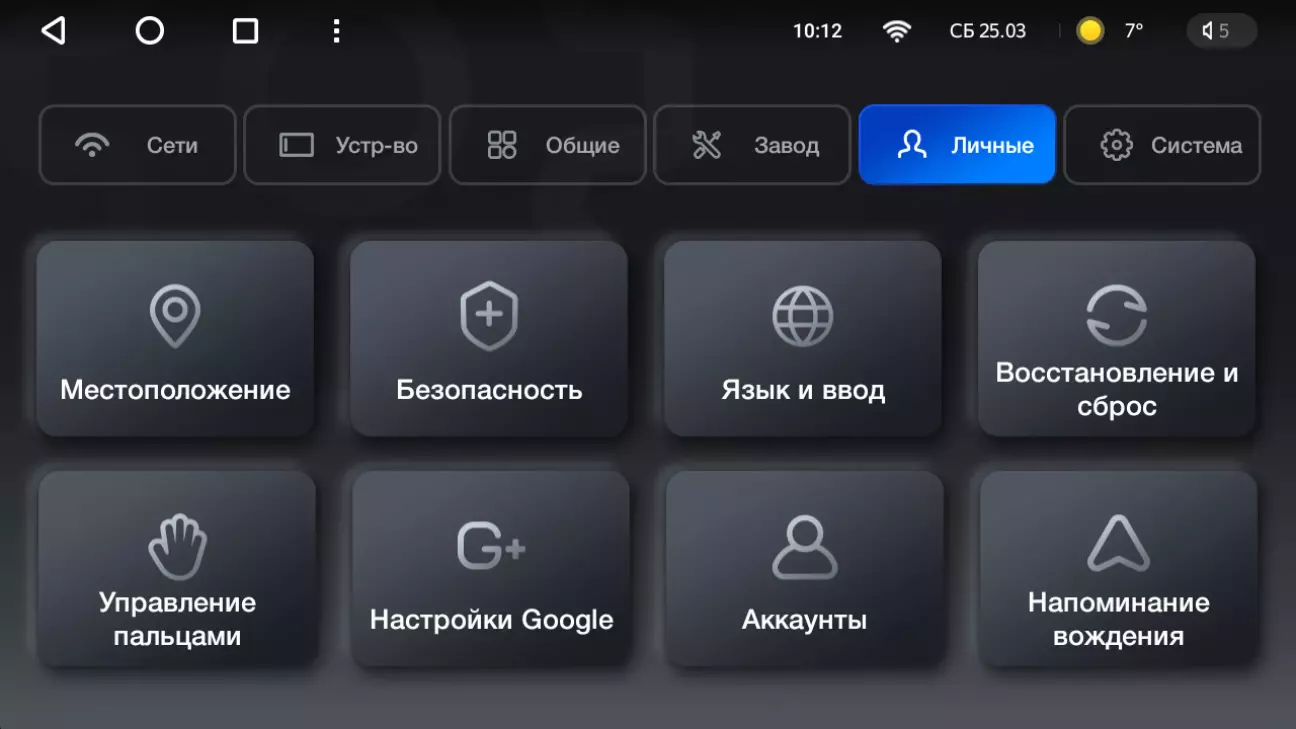Open Напоминание вождения navigation tile

pos(1118,569)
